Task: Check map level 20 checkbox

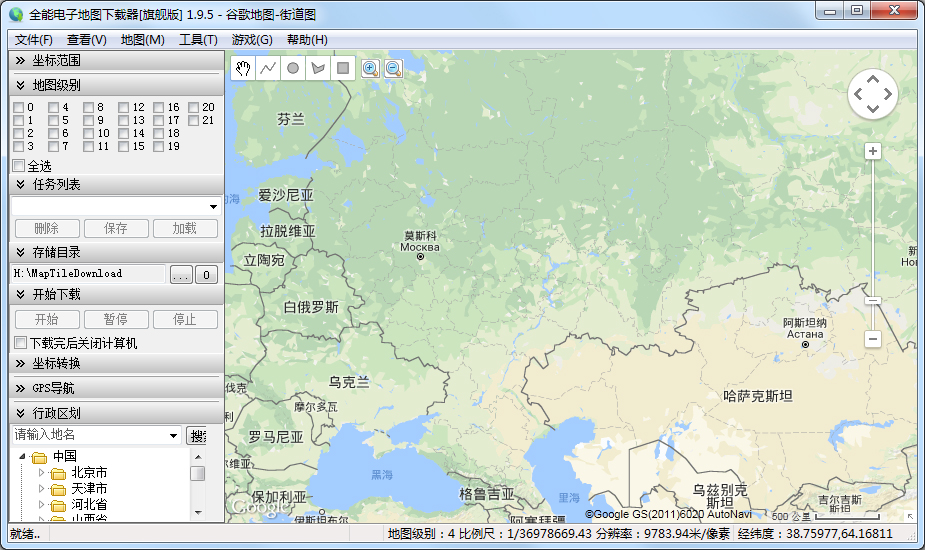Action: point(193,107)
